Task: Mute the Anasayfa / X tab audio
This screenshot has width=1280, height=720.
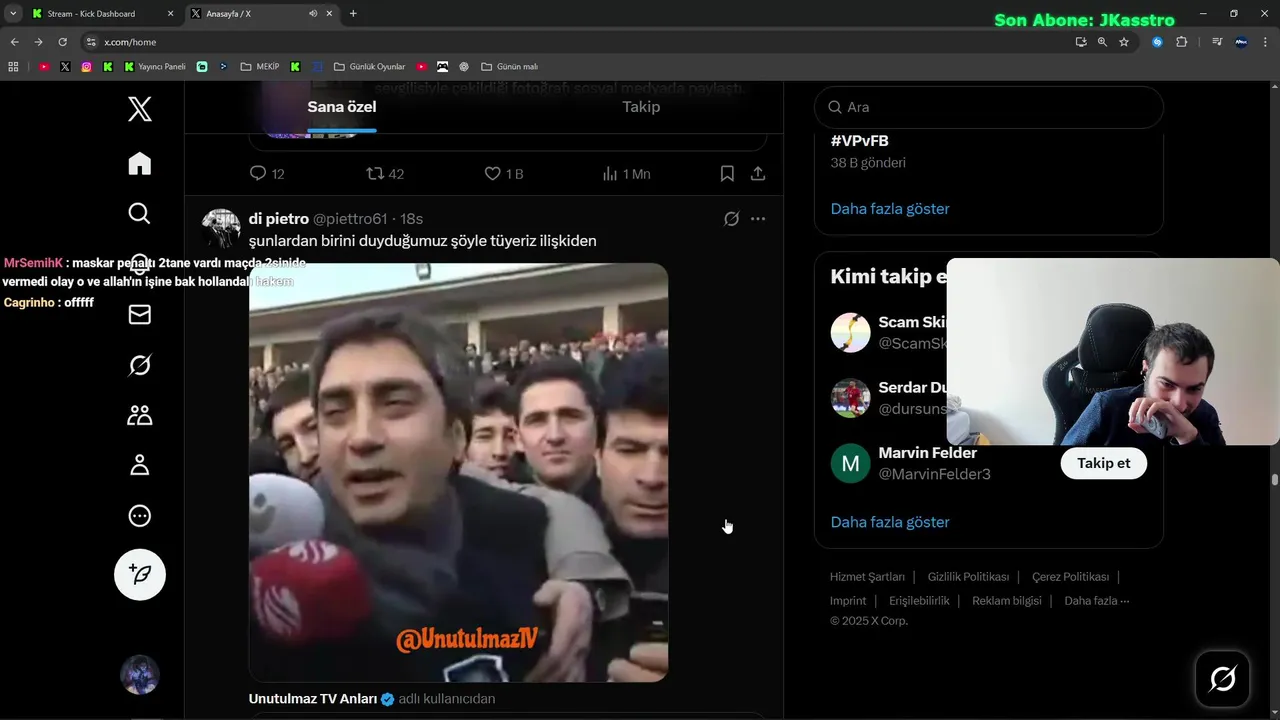Action: [x=313, y=14]
